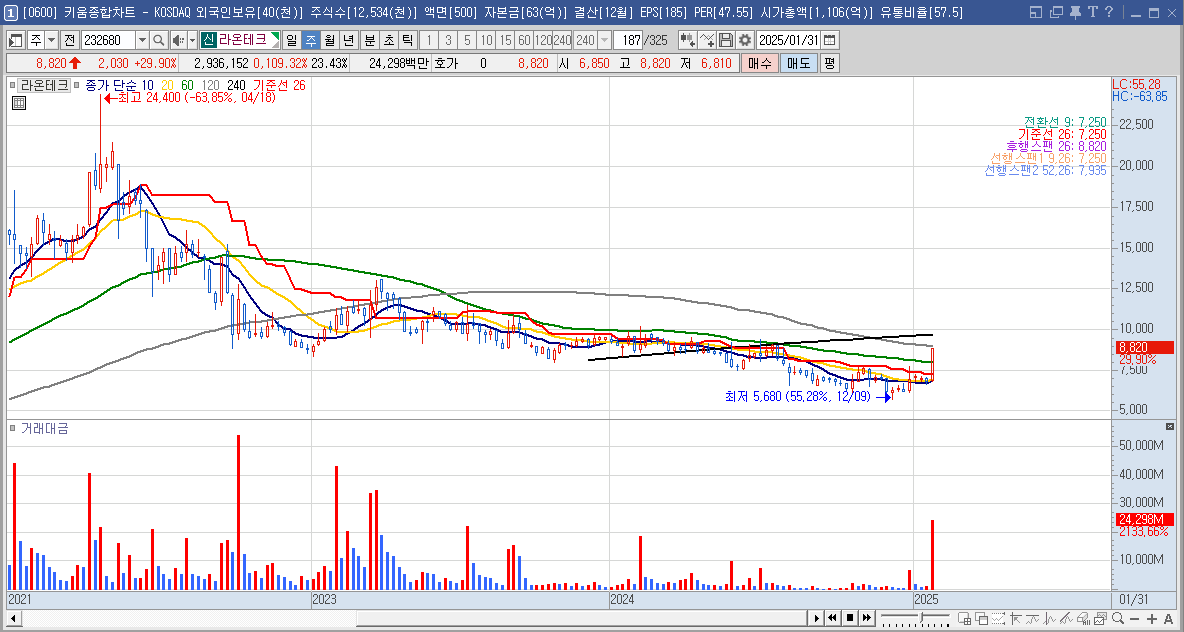Open chart settings gear icon
1184x632 pixels.
click(x=745, y=40)
